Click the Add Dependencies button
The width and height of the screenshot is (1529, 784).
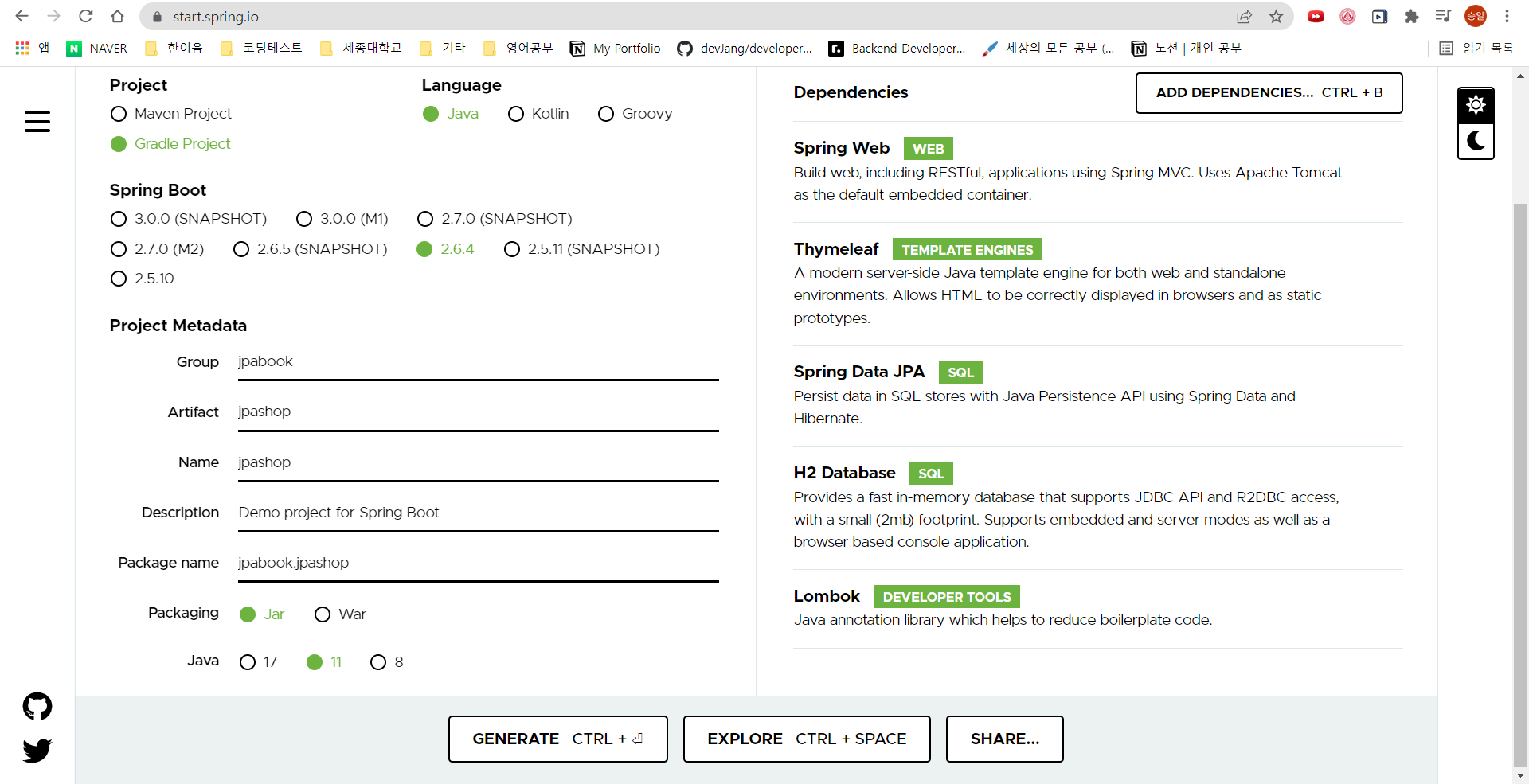point(1269,93)
